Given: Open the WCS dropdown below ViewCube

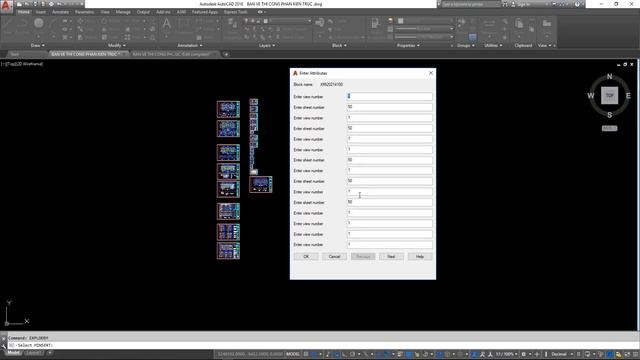Looking at the screenshot, I should [x=609, y=128].
